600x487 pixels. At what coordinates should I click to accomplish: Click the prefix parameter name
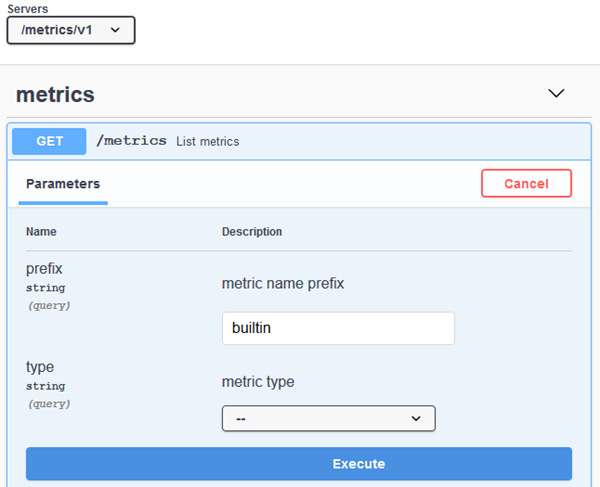click(x=43, y=269)
